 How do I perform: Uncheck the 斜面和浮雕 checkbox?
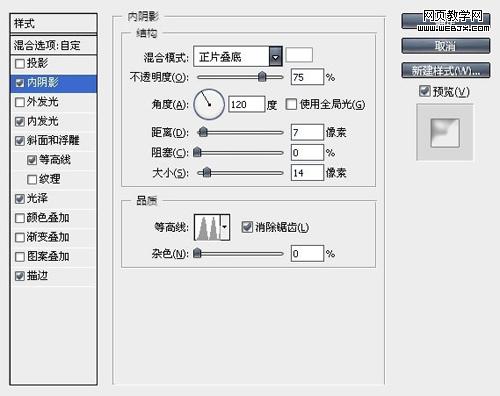[x=20, y=141]
